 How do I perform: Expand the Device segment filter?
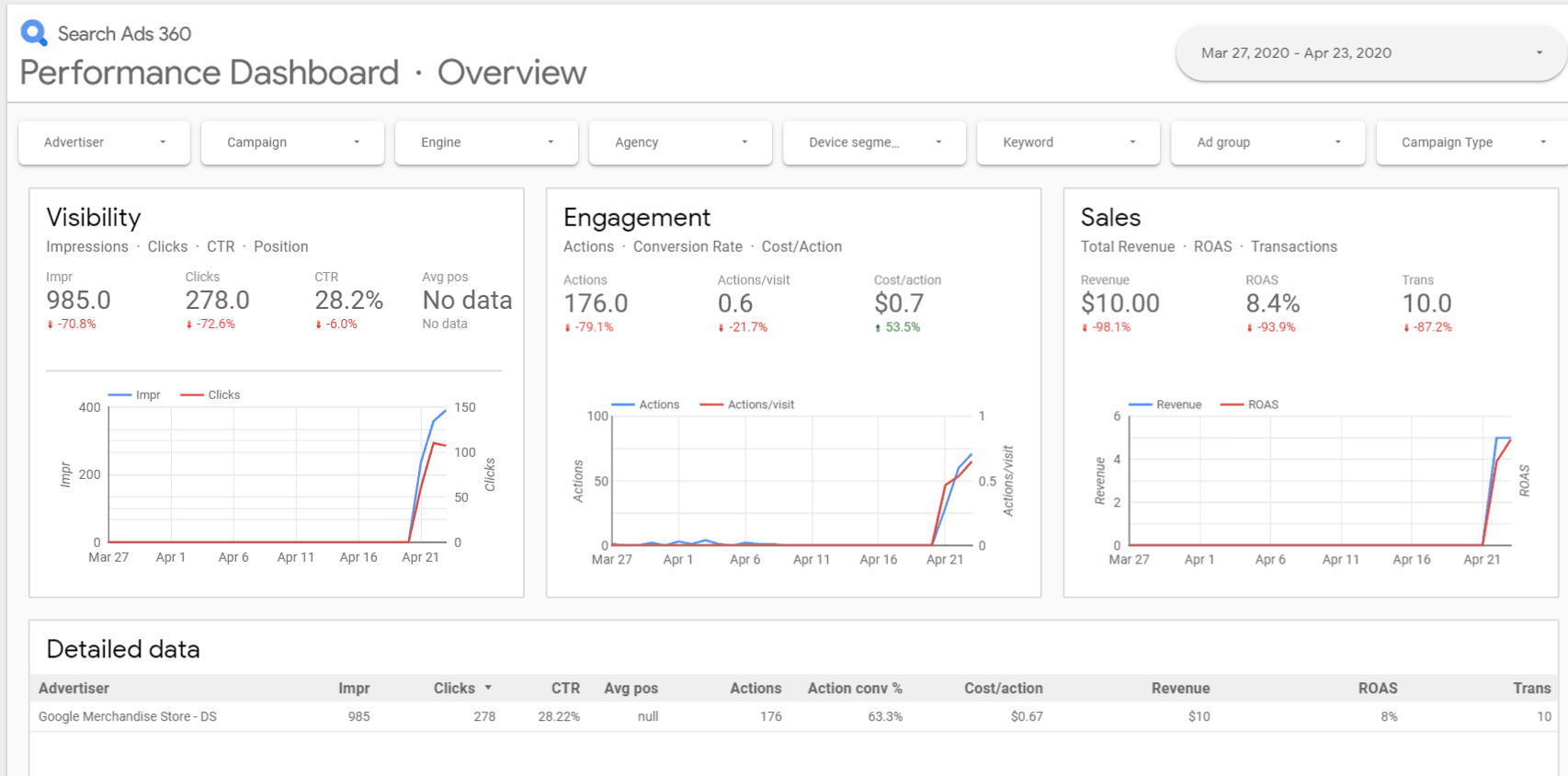[874, 143]
